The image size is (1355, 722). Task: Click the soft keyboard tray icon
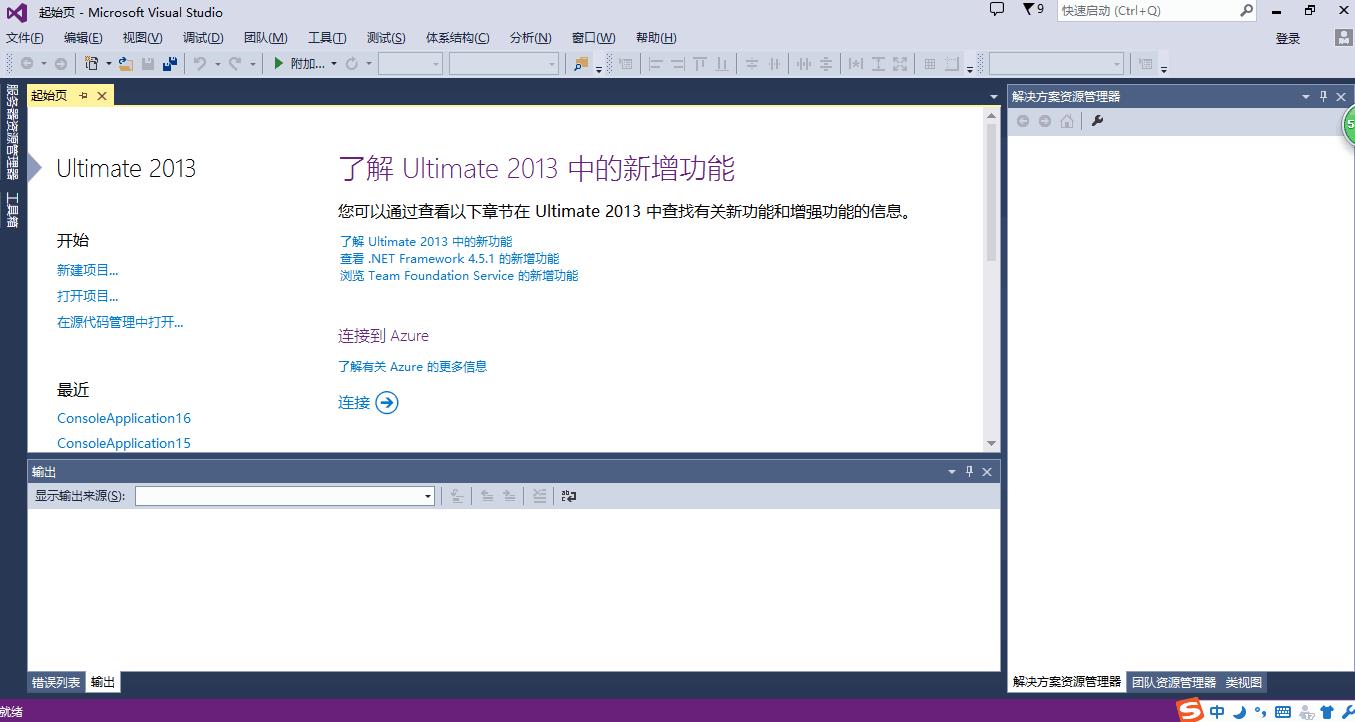point(1283,712)
